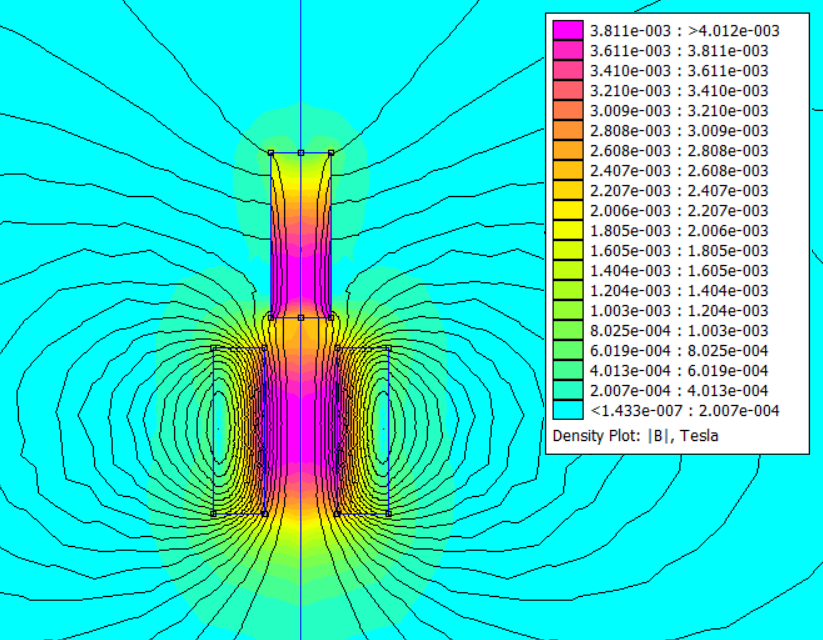Click the 3.410e-003 : 3.611e-003 legend swatch
This screenshot has width=823, height=640.
click(567, 70)
